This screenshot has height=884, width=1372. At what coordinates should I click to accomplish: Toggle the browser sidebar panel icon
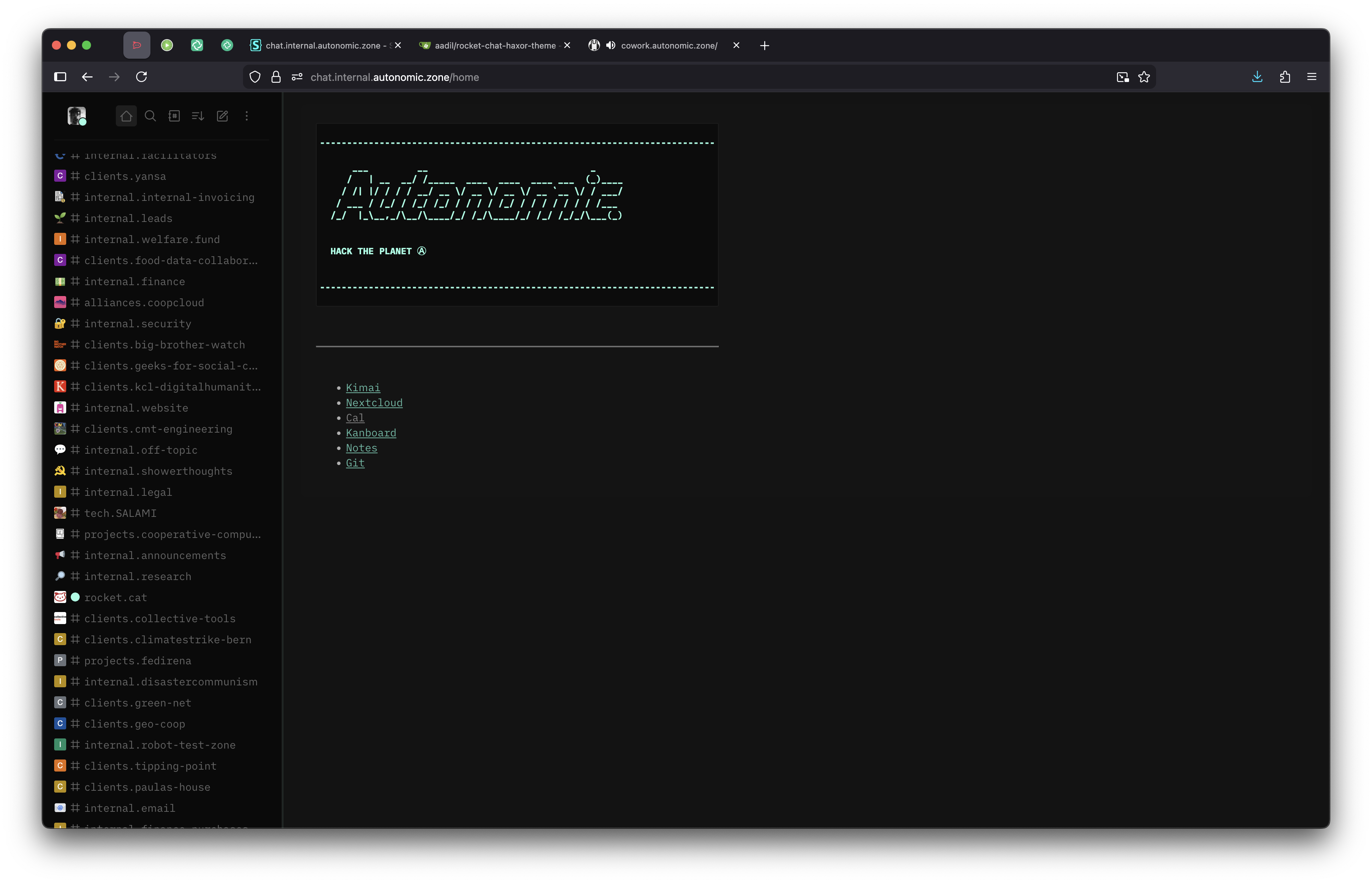pyautogui.click(x=60, y=77)
